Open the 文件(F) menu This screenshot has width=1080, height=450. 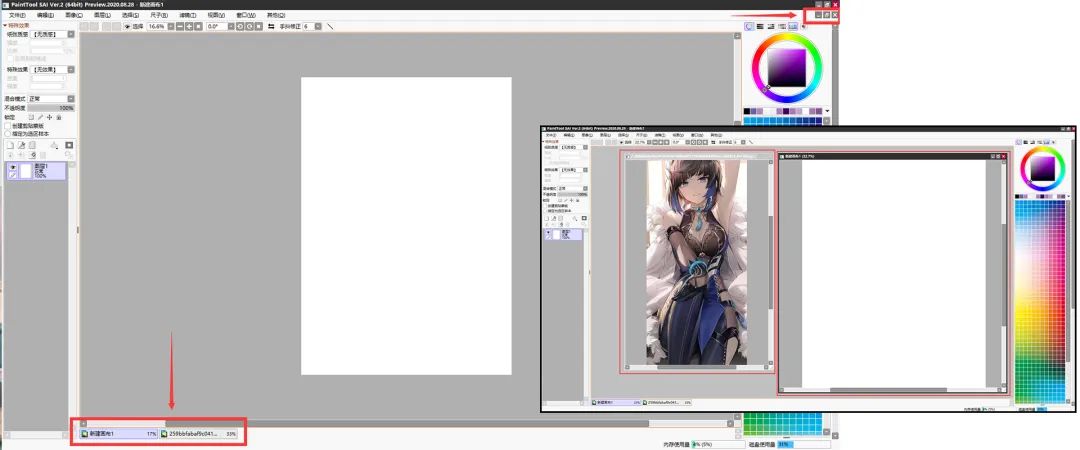[x=17, y=14]
